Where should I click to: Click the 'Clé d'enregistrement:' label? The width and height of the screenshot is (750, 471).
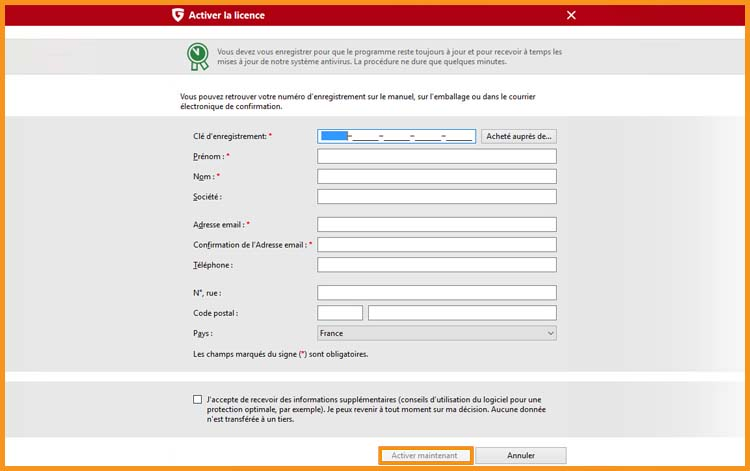coord(232,136)
